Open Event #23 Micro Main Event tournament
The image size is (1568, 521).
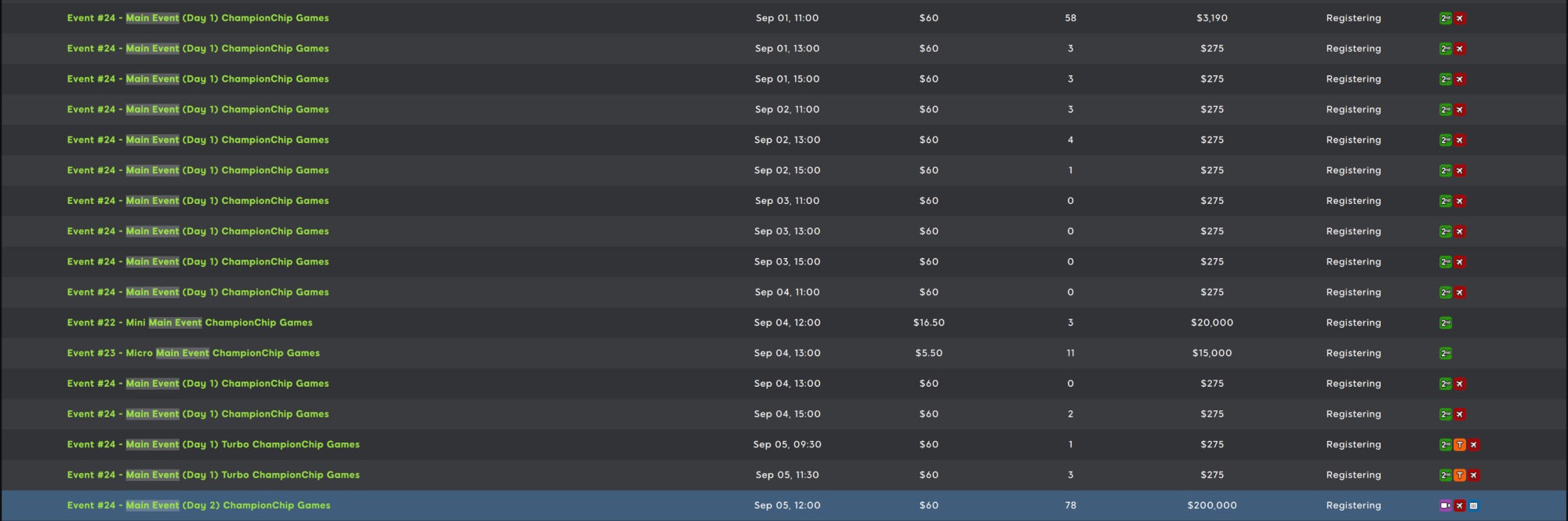[194, 353]
